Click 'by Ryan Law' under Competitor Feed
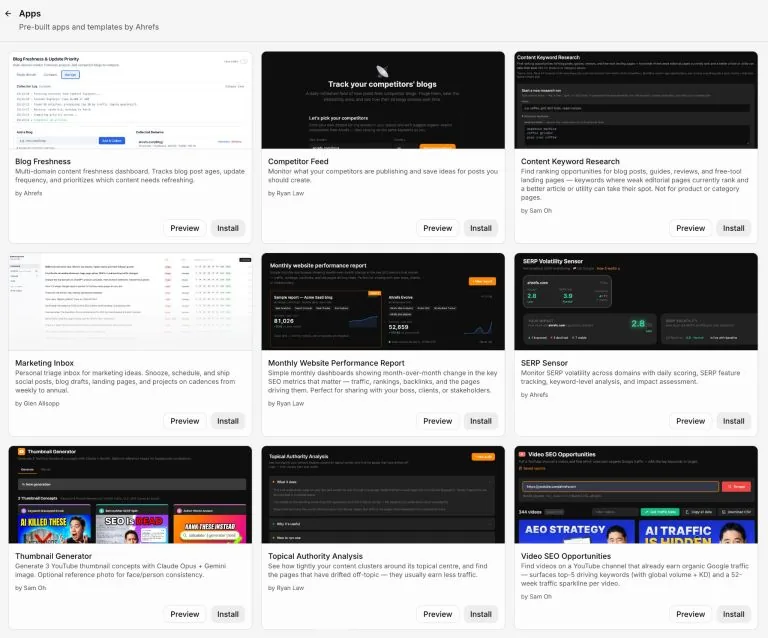This screenshot has width=768, height=638. click(x=286, y=193)
